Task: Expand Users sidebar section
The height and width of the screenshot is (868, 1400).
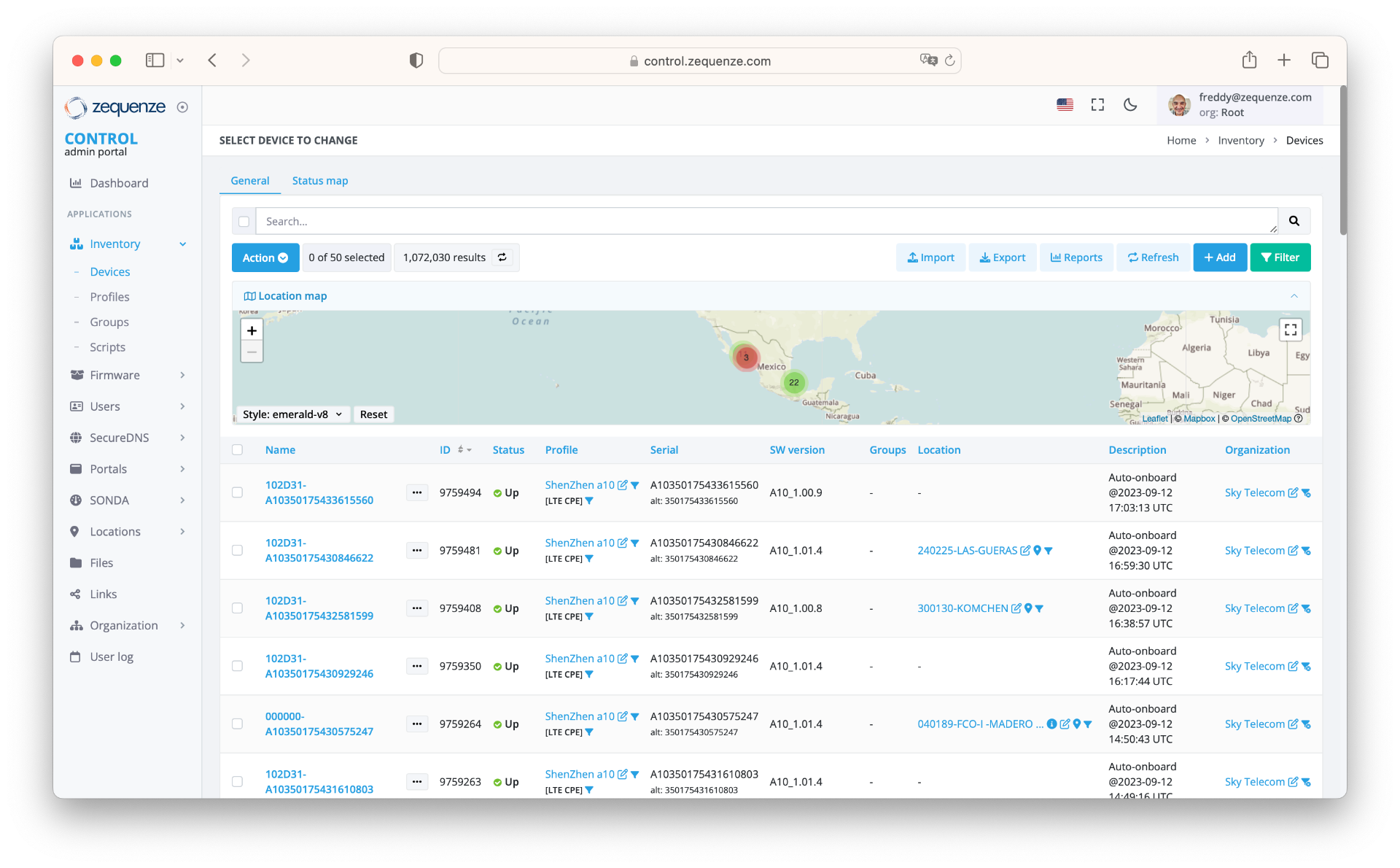Action: 182,406
